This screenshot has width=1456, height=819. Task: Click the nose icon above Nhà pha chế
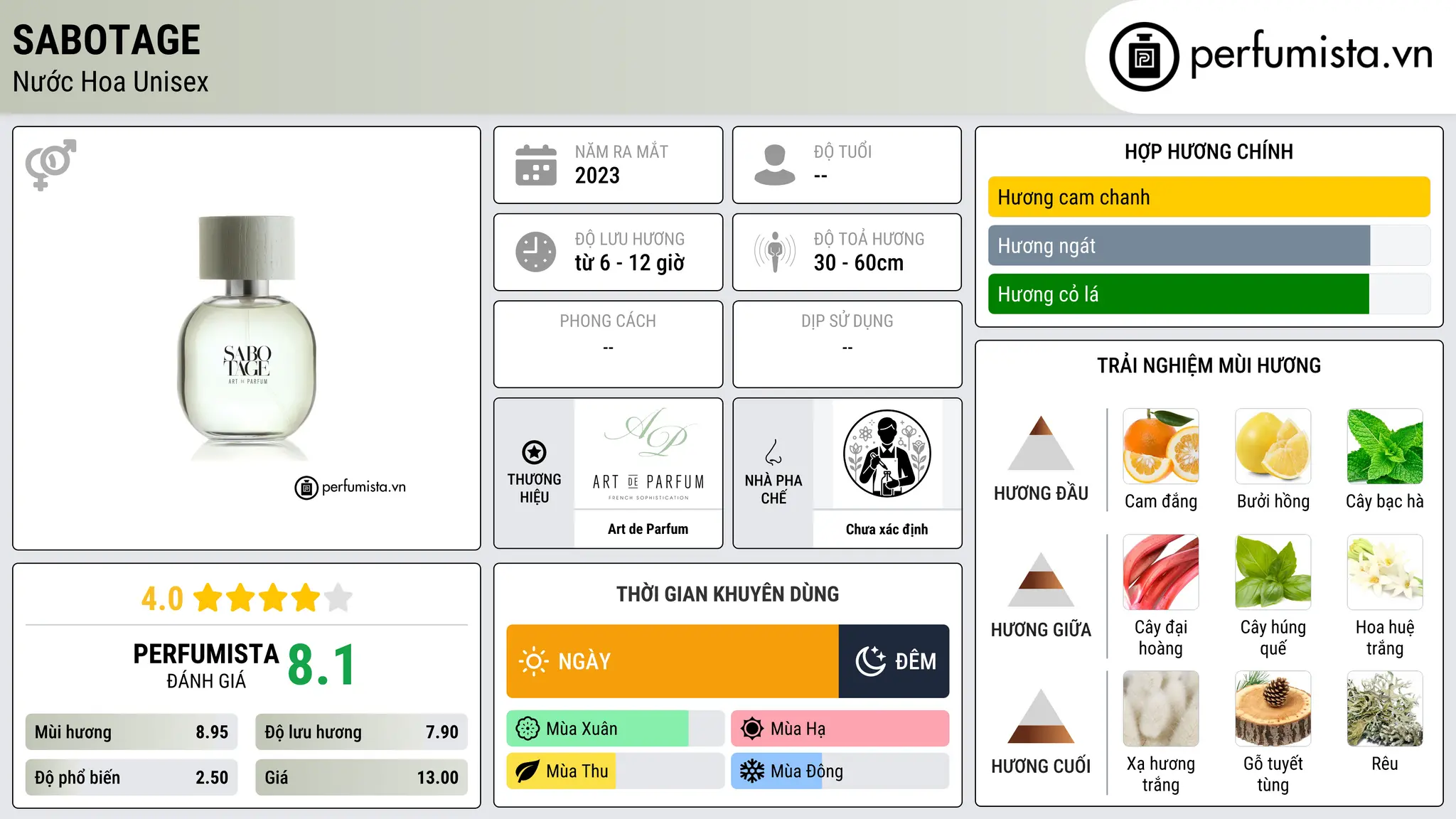point(773,452)
